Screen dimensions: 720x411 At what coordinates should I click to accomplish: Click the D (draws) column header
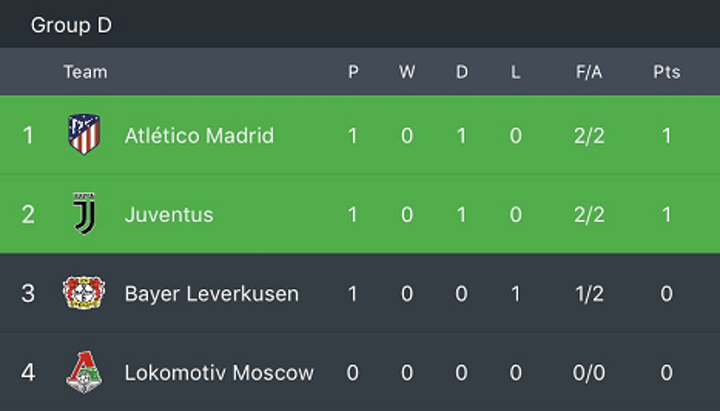point(462,72)
